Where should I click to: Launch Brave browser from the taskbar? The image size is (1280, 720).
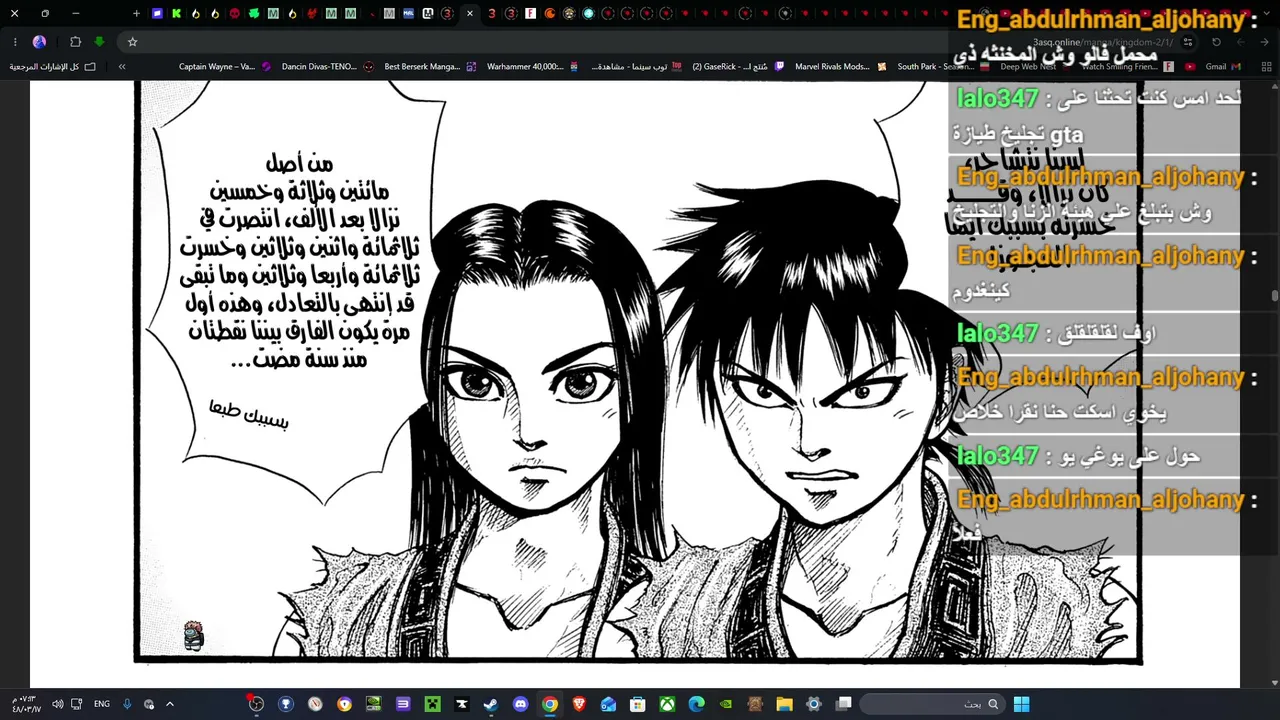tap(579, 704)
